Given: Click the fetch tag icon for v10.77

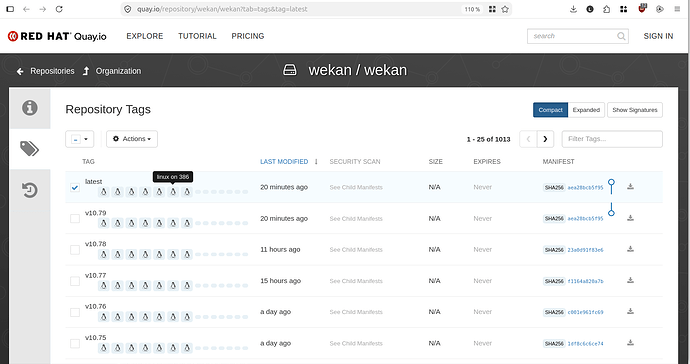Looking at the screenshot, I should 630,280.
